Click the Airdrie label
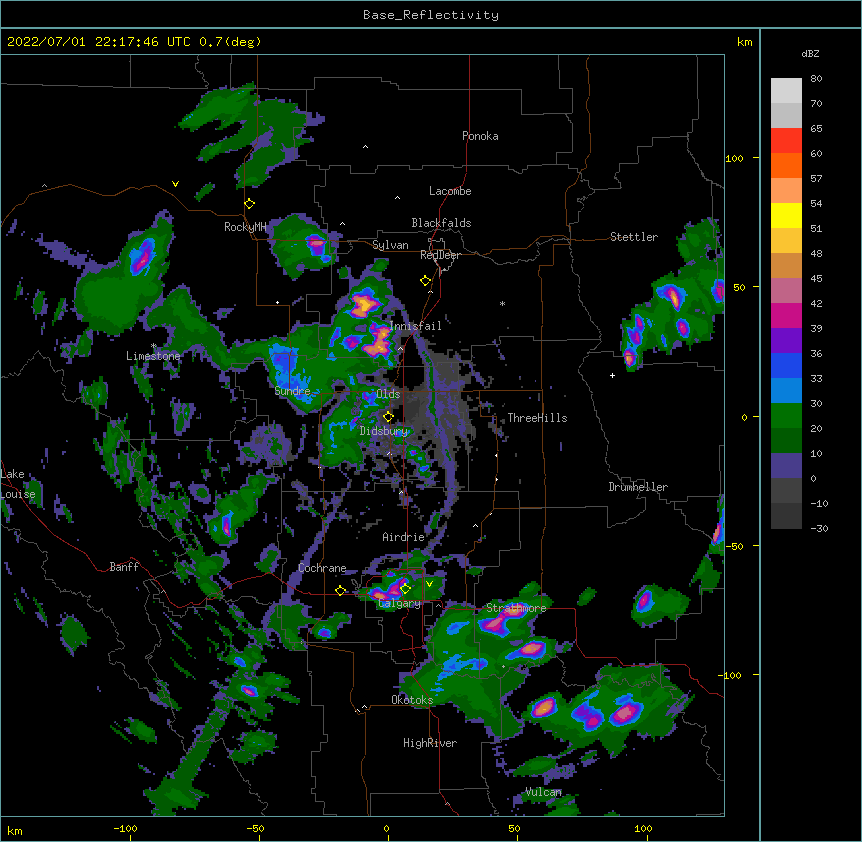Image resolution: width=862 pixels, height=842 pixels. (x=404, y=537)
